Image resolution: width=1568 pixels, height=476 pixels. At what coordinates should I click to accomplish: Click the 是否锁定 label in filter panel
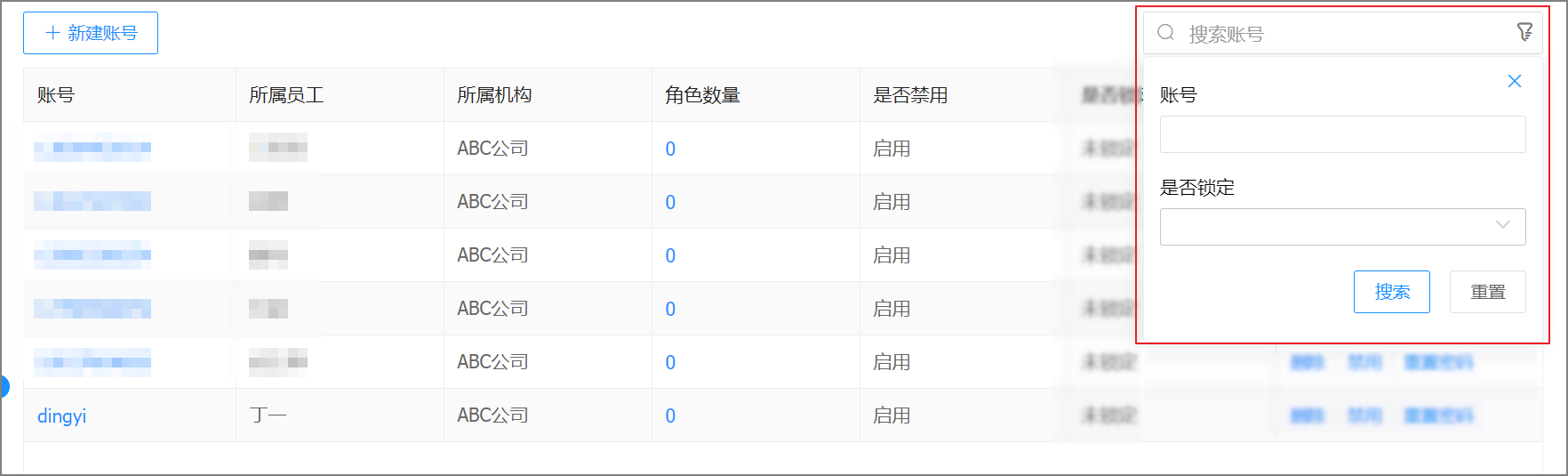(x=1197, y=188)
